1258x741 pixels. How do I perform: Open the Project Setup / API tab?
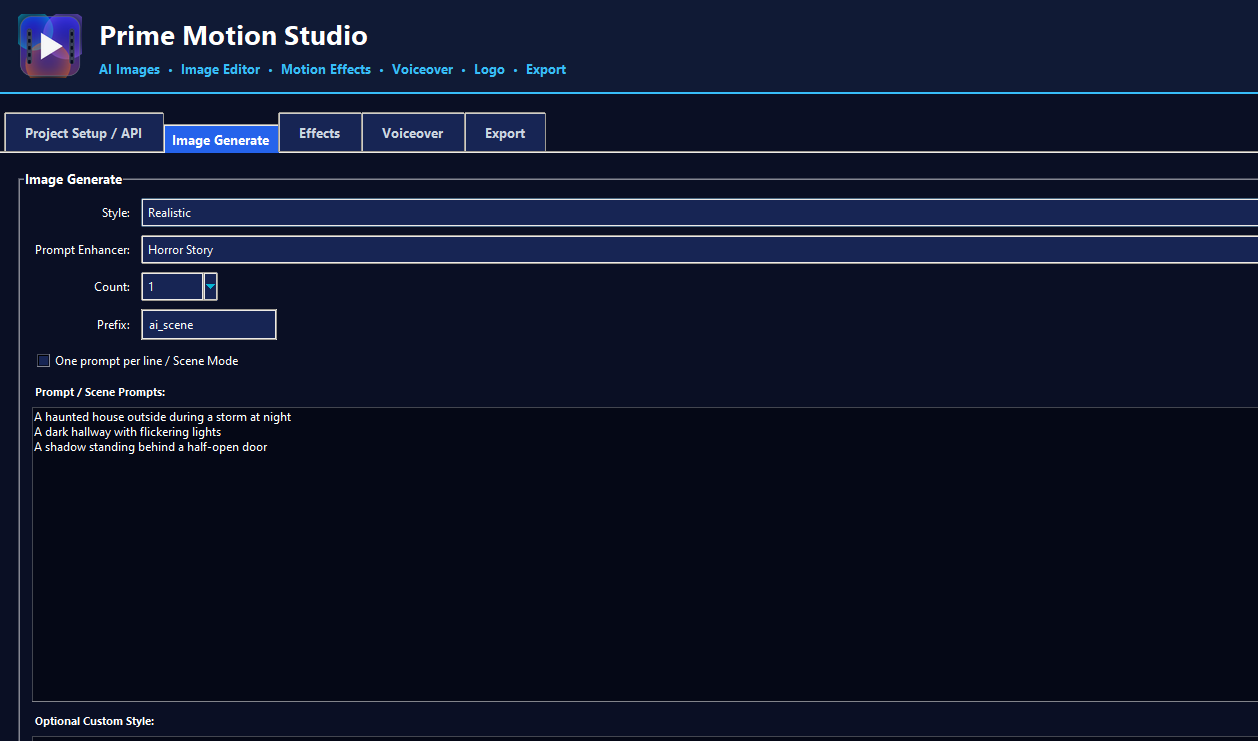click(84, 133)
